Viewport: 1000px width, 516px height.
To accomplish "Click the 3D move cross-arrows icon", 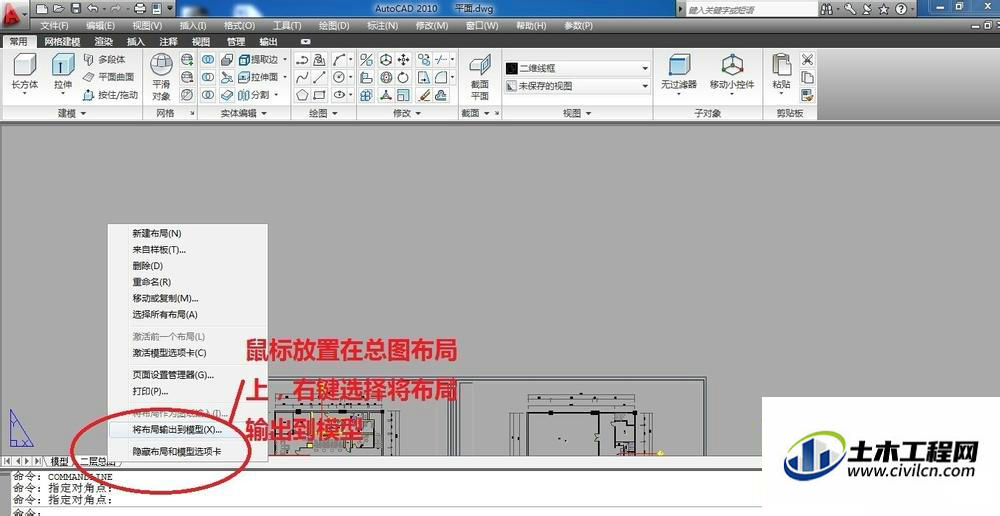I will (404, 59).
